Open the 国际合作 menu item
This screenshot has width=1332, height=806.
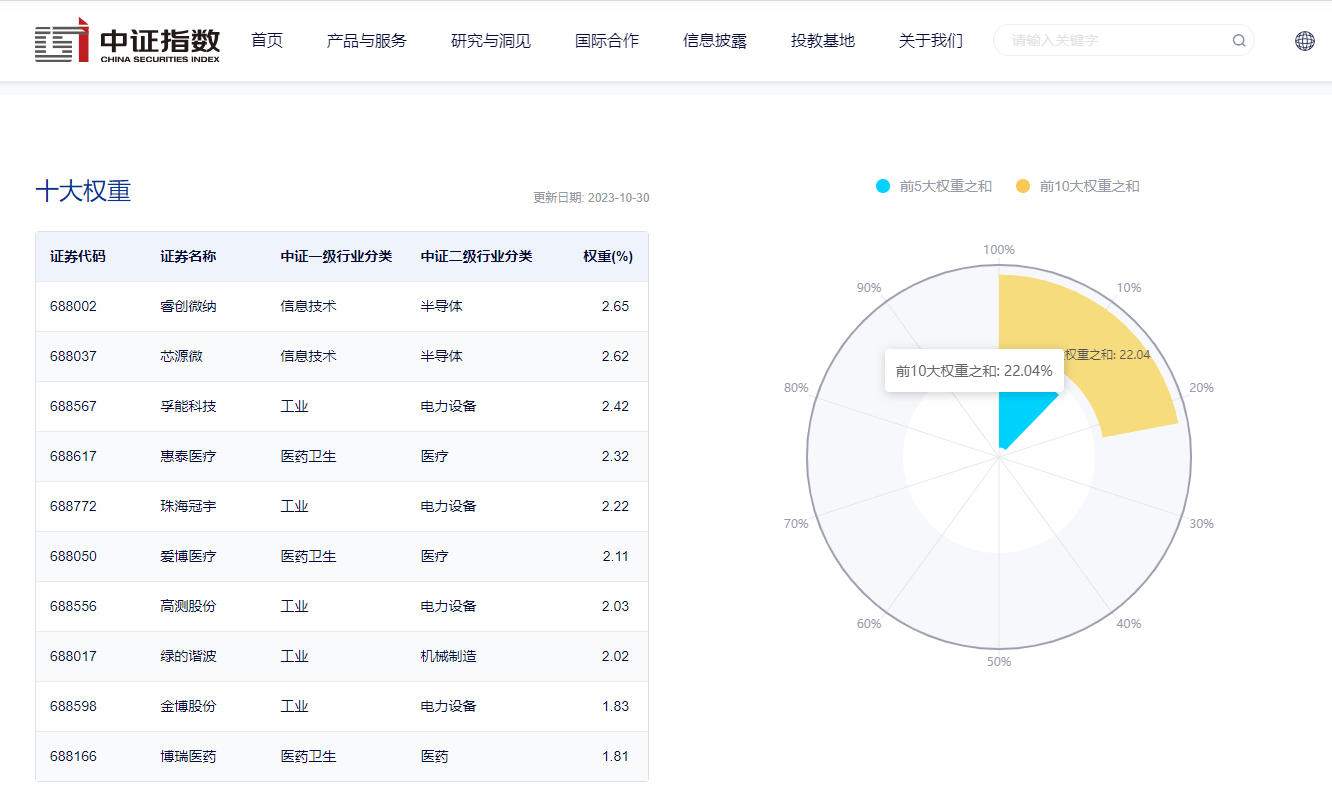(607, 41)
